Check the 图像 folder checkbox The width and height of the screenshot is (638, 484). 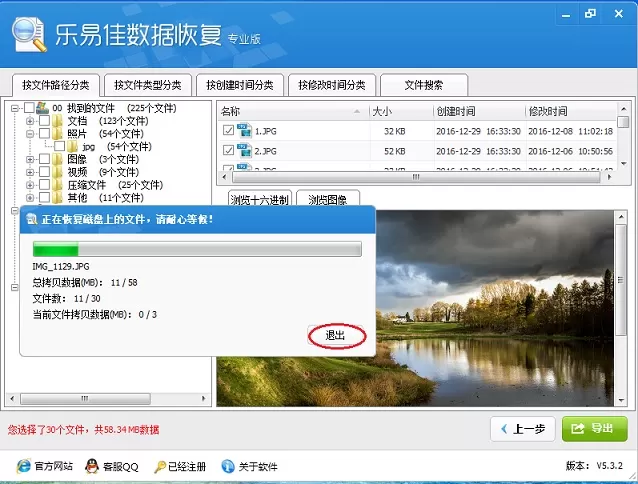pos(44,159)
